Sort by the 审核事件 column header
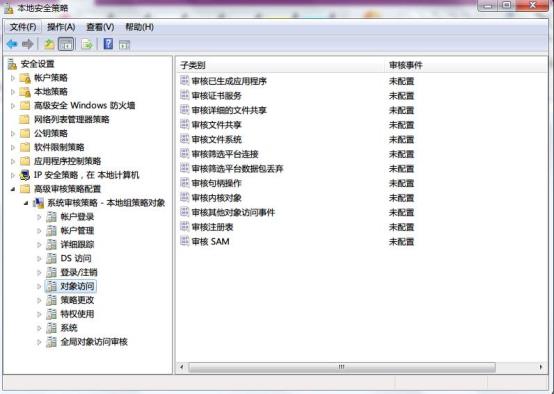This screenshot has width=554, height=394. pos(466,65)
